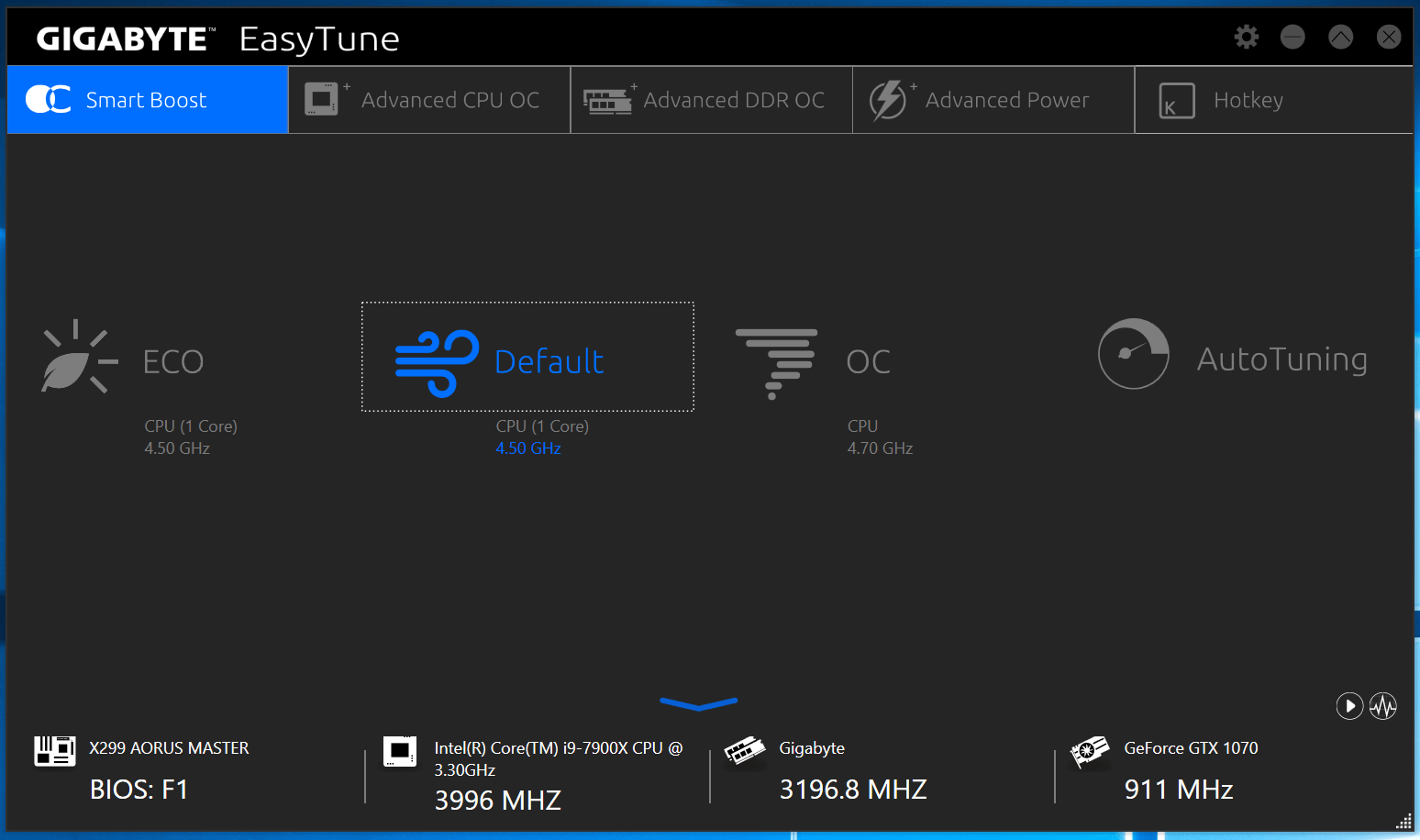Click the X299 motherboard icon
1420x840 pixels.
(x=55, y=751)
